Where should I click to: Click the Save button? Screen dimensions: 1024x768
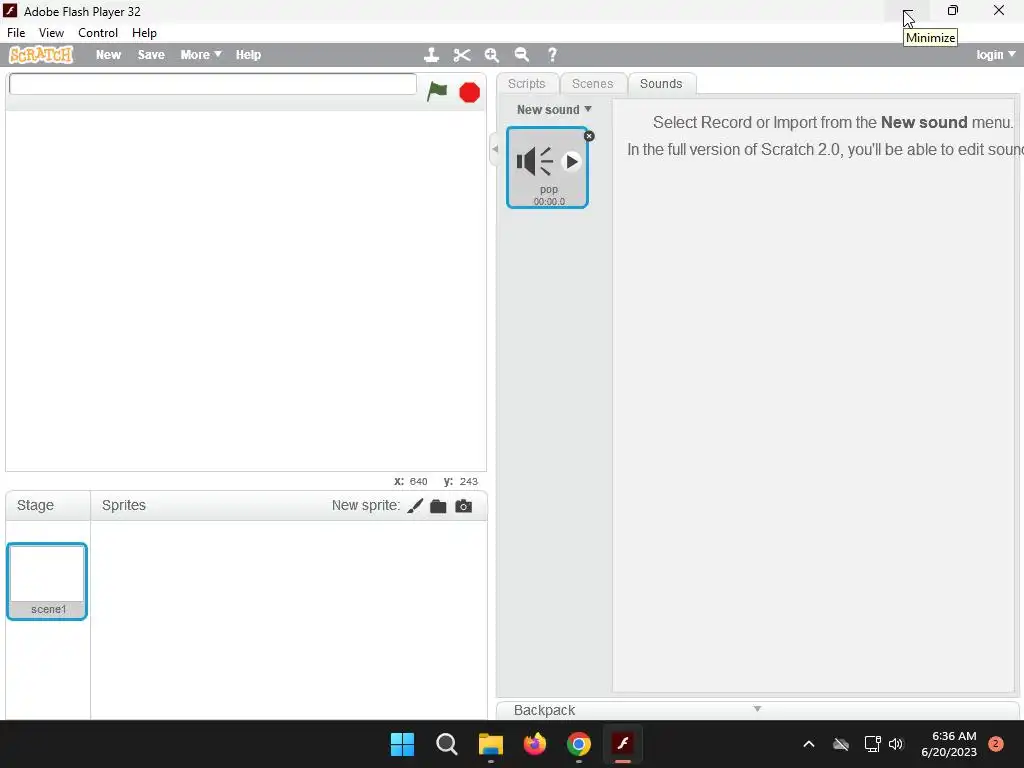[151, 55]
